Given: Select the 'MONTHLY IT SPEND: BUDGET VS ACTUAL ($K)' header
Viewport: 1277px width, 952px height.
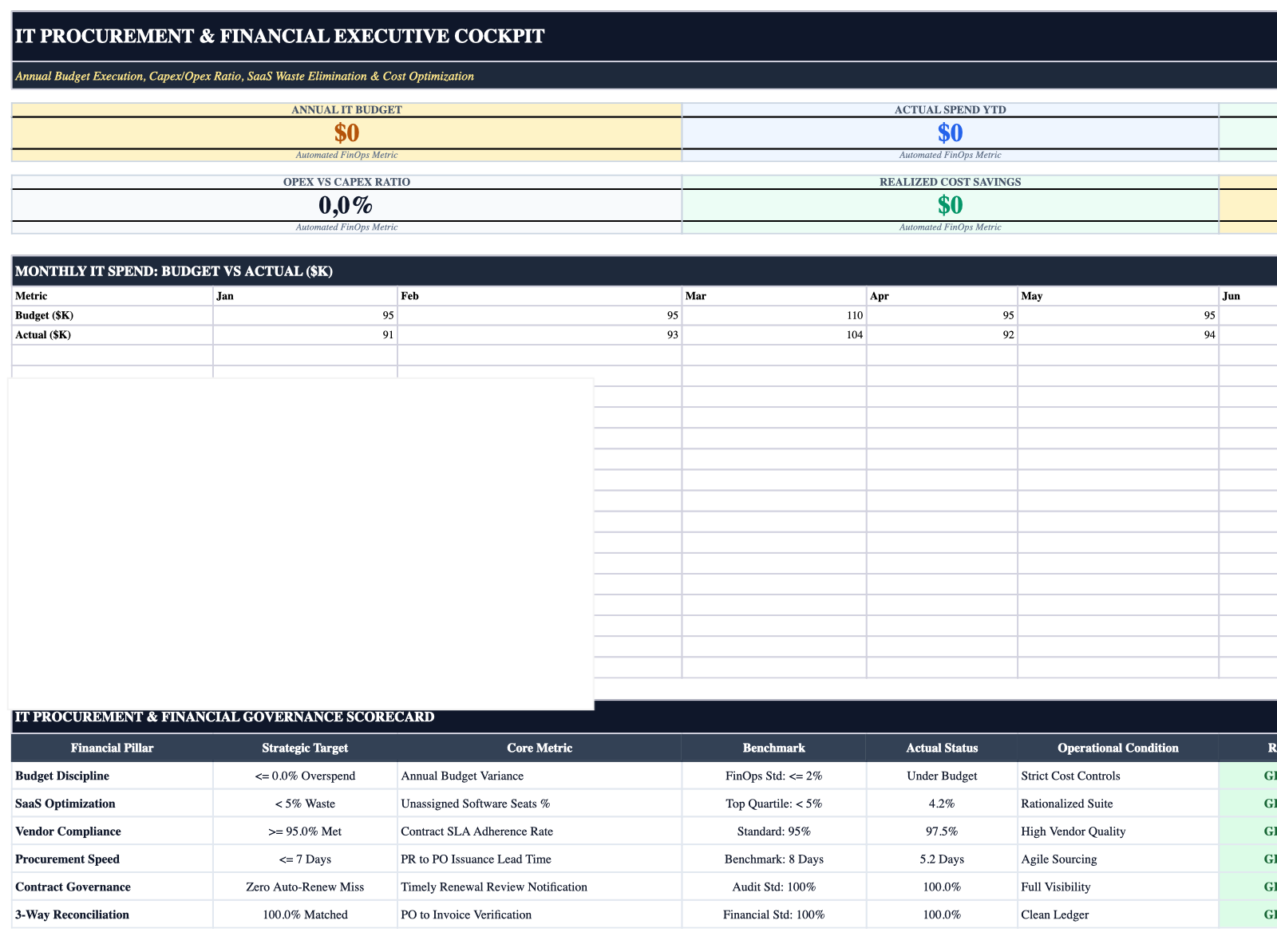Looking at the screenshot, I should 174,271.
